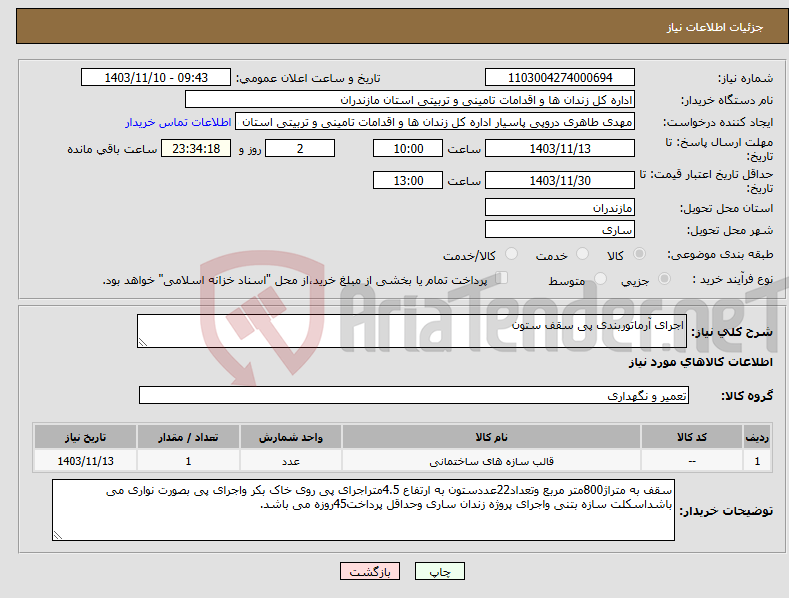Click the شرح کلی نیاز text area
This screenshot has height=598, width=789.
click(412, 331)
